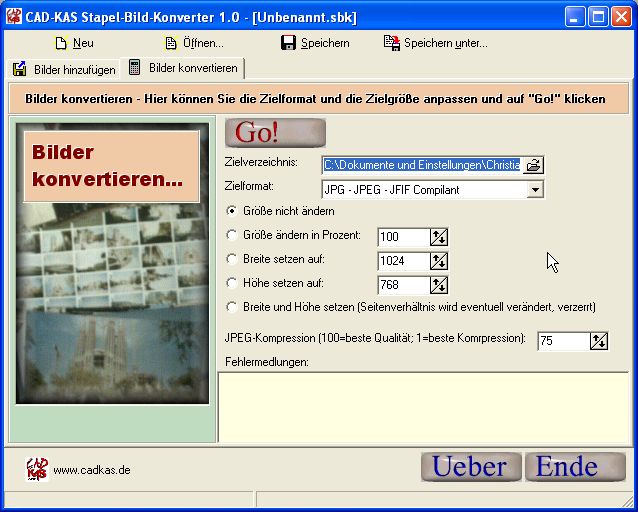Select 'Größe ändern in Prozent' option
The width and height of the screenshot is (638, 512).
[233, 236]
